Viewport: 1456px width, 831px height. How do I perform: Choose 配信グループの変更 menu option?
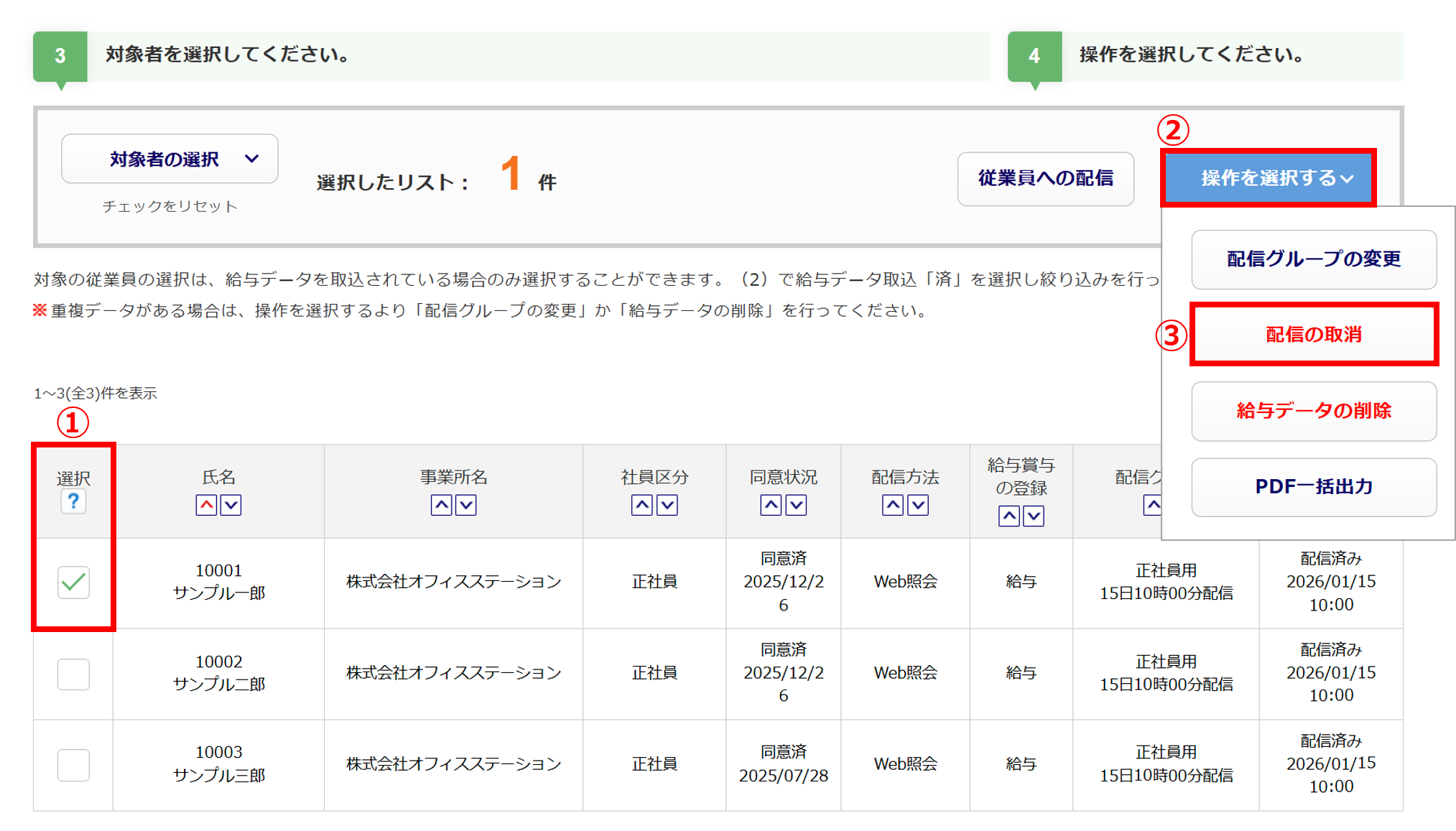coord(1313,259)
